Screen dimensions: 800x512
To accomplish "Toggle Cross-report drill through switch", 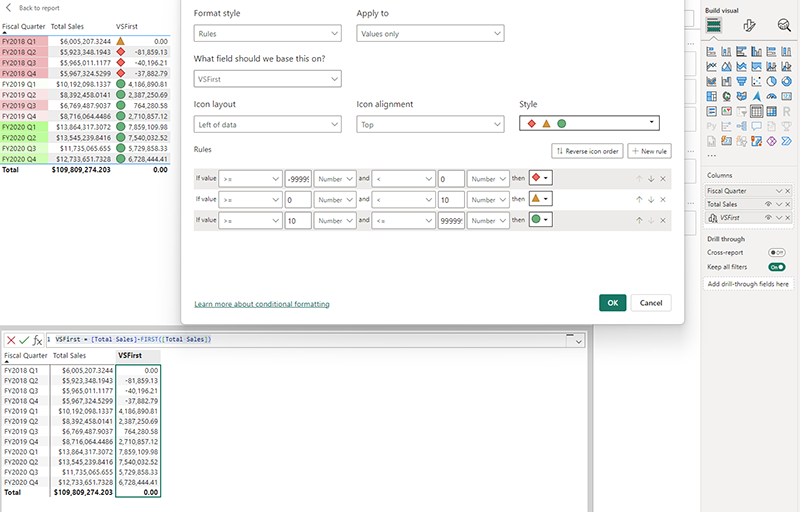I will click(777, 252).
